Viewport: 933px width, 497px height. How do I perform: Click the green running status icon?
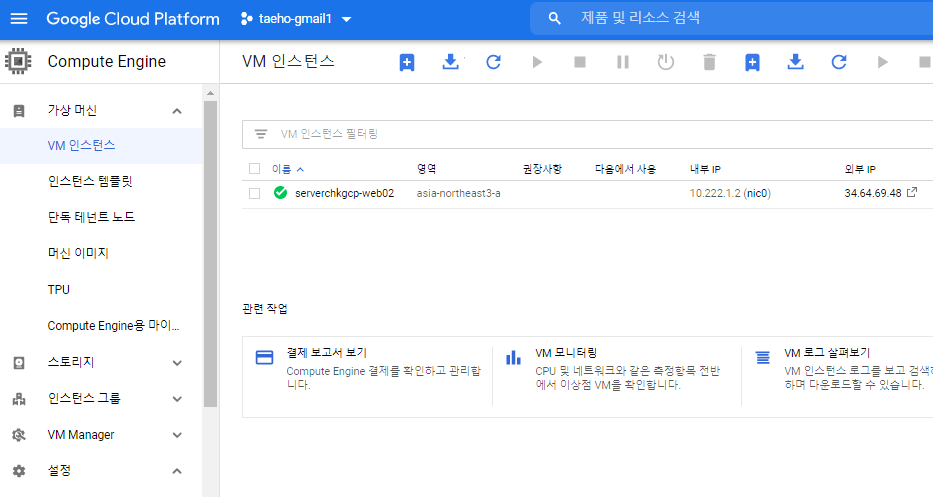[280, 193]
